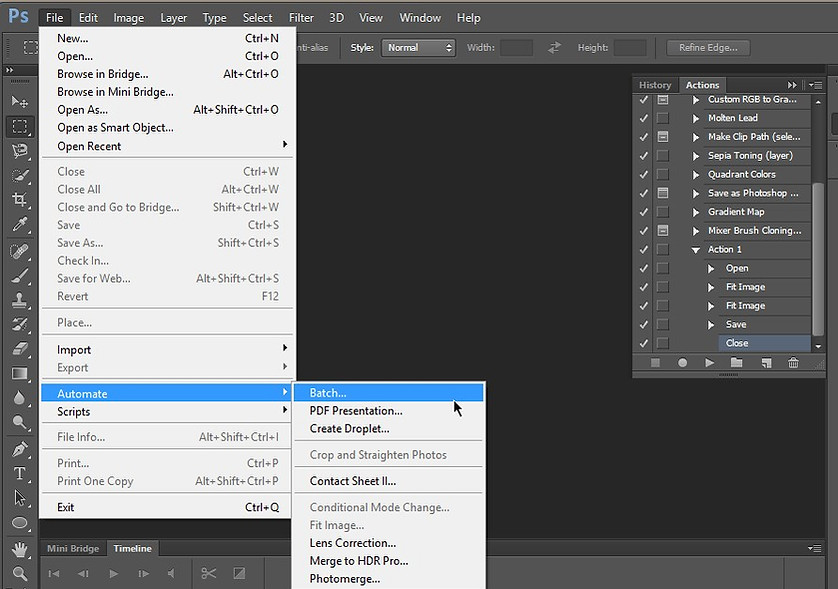
Task: Select the Hand tool
Action: click(20, 549)
